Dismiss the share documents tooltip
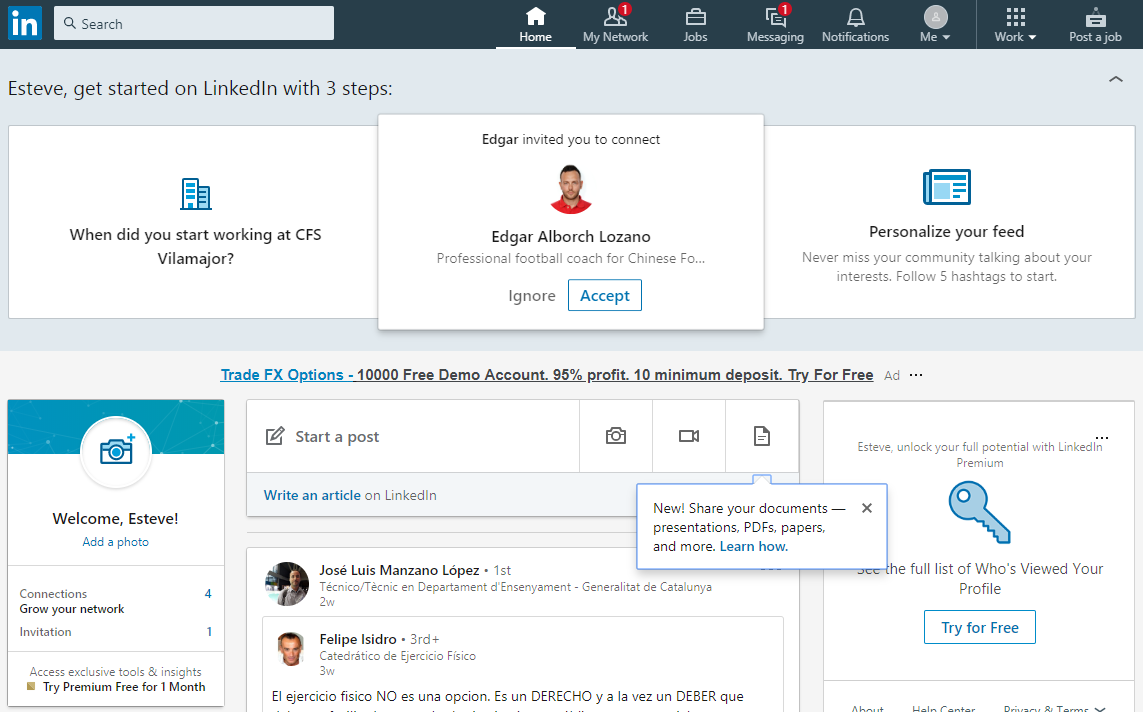Image resolution: width=1143 pixels, height=712 pixels. coord(867,508)
